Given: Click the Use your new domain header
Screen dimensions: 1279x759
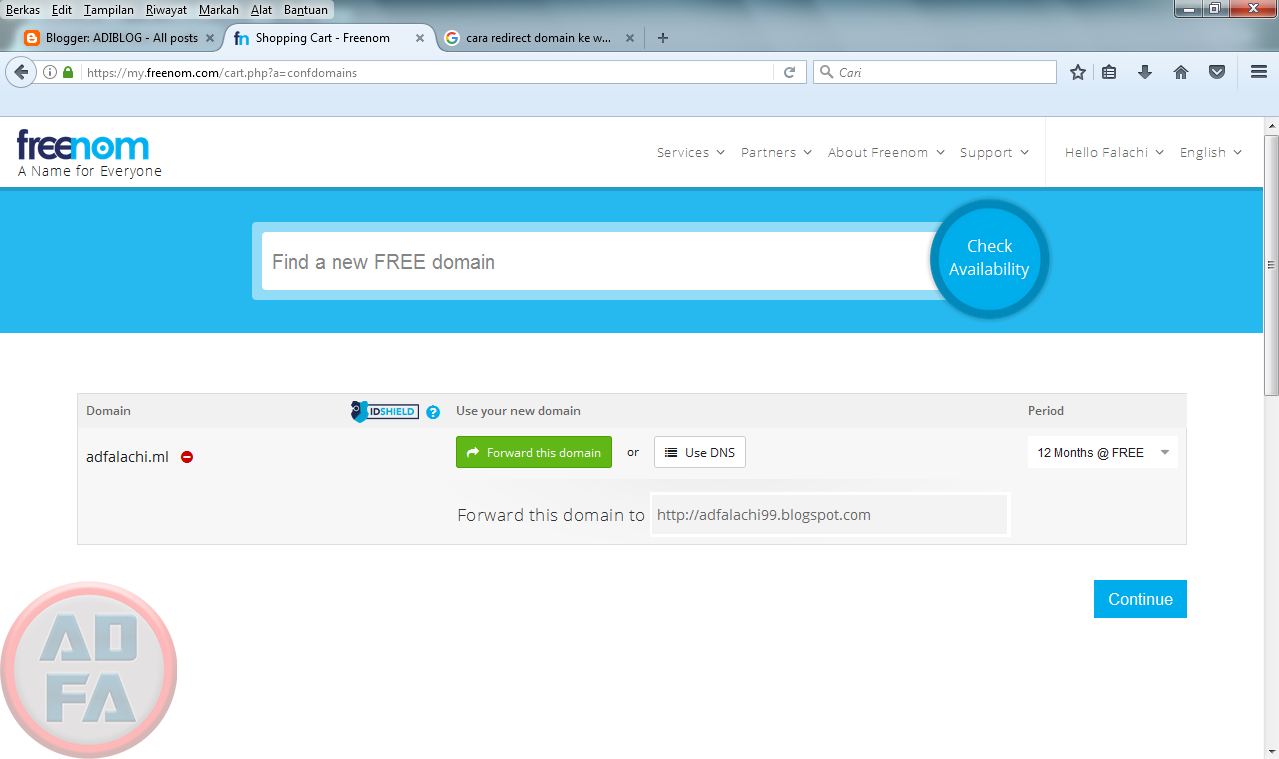Looking at the screenshot, I should point(518,411).
